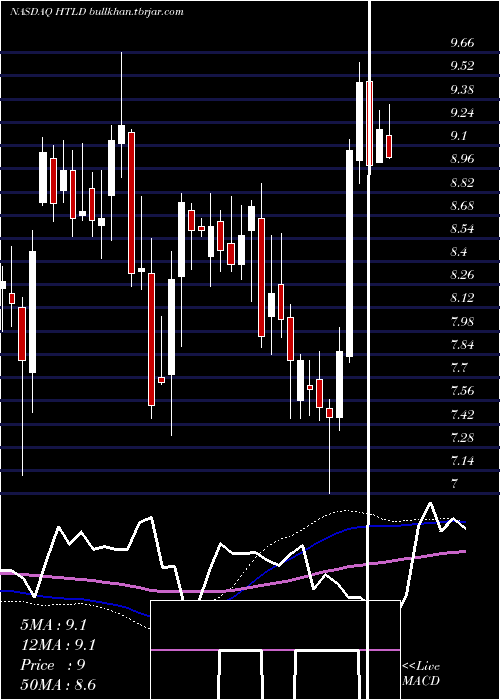
Task: Click the 9.24 price axis label
Action: pyautogui.click(x=462, y=112)
